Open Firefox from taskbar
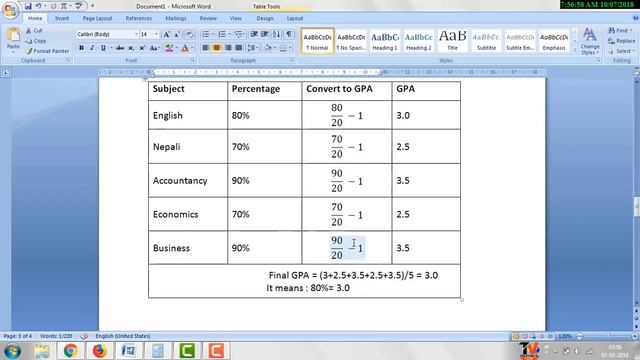This screenshot has height=360, width=640. pos(99,351)
